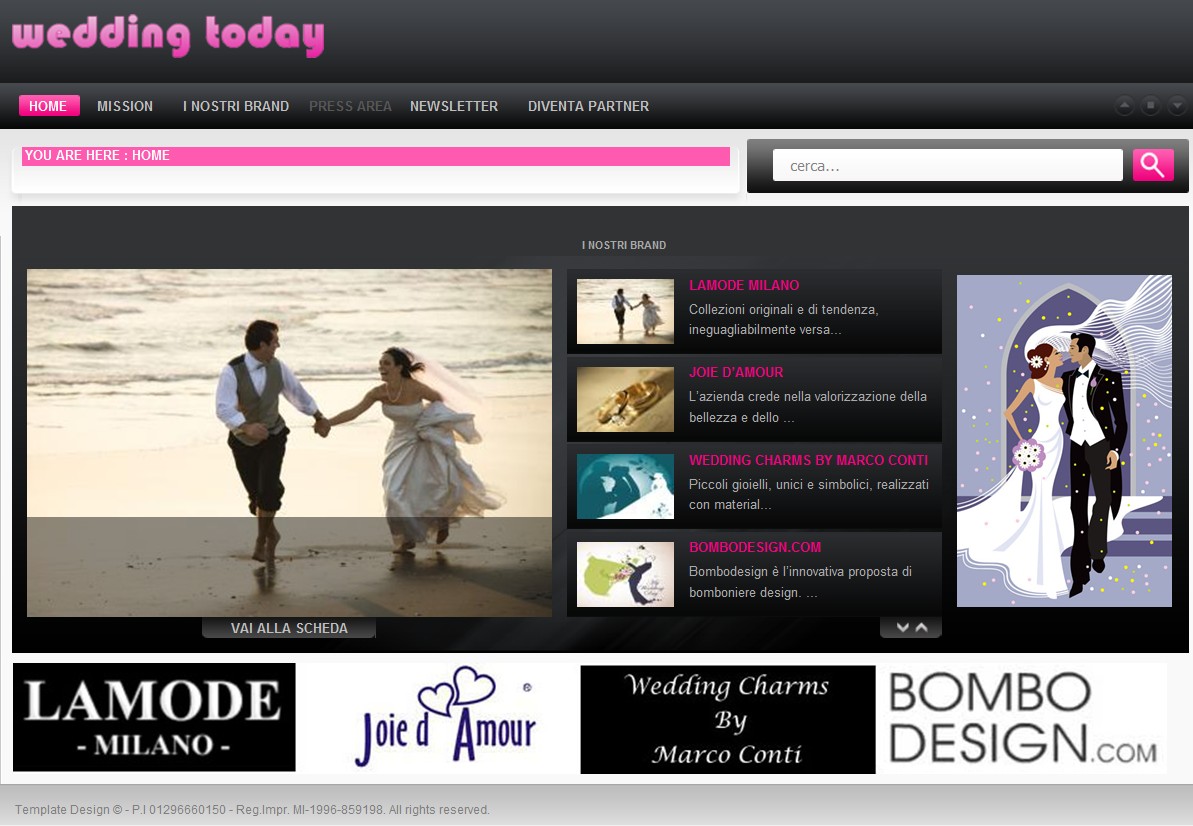Select the Newsletter menu item
The height and width of the screenshot is (826, 1193).
pos(454,106)
